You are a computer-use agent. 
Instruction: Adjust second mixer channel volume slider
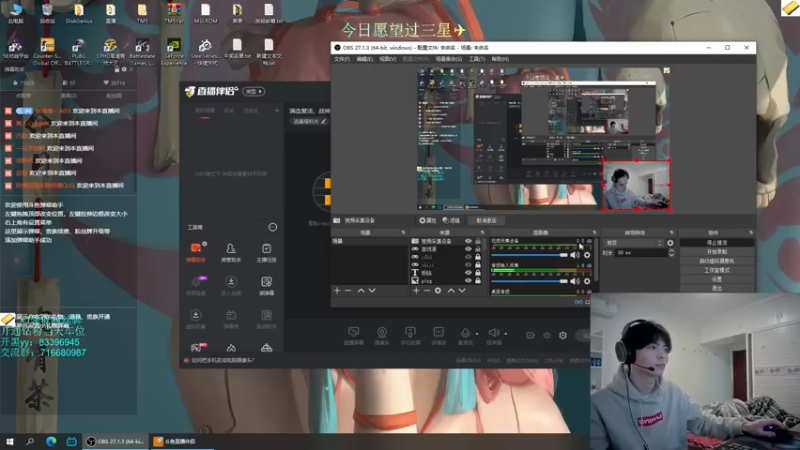point(530,281)
